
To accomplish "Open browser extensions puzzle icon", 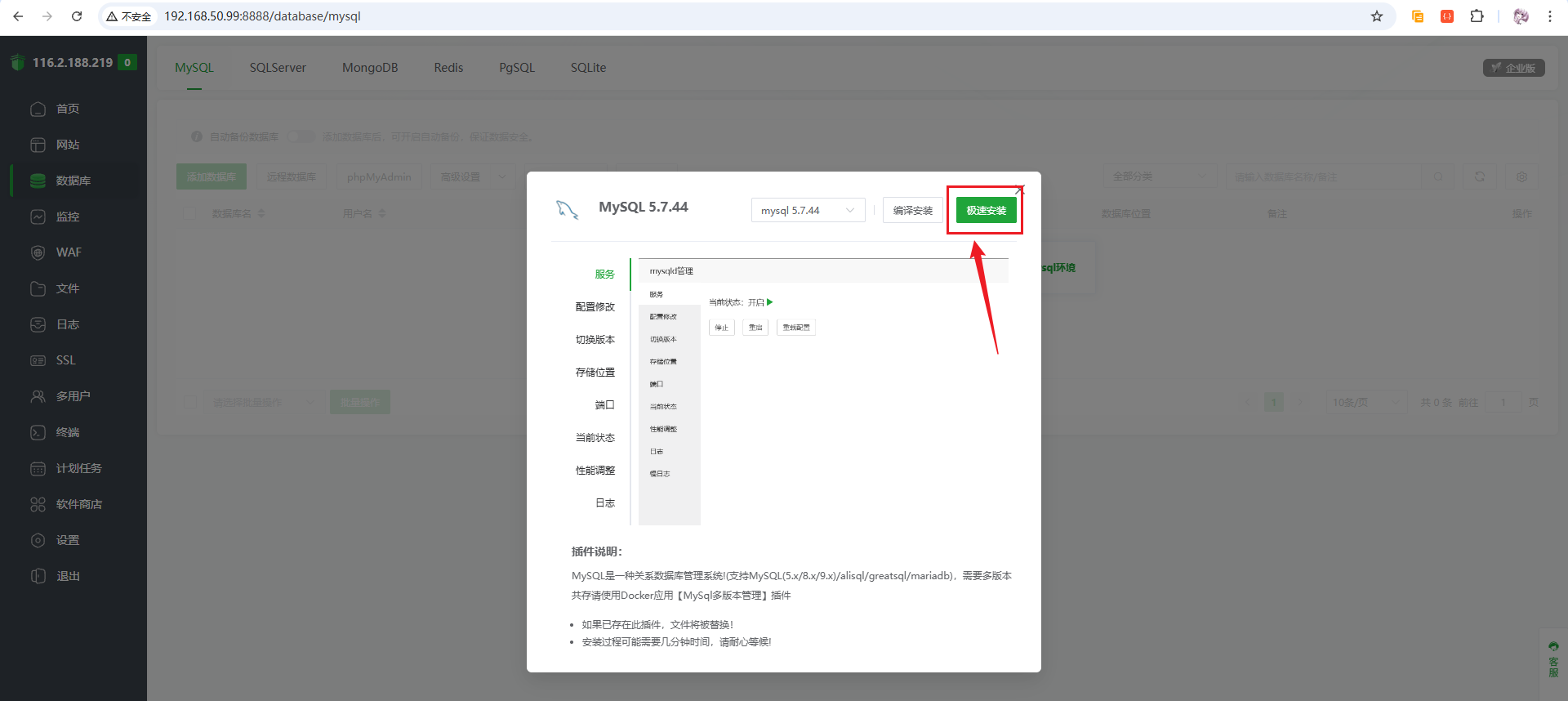I will (x=1477, y=16).
